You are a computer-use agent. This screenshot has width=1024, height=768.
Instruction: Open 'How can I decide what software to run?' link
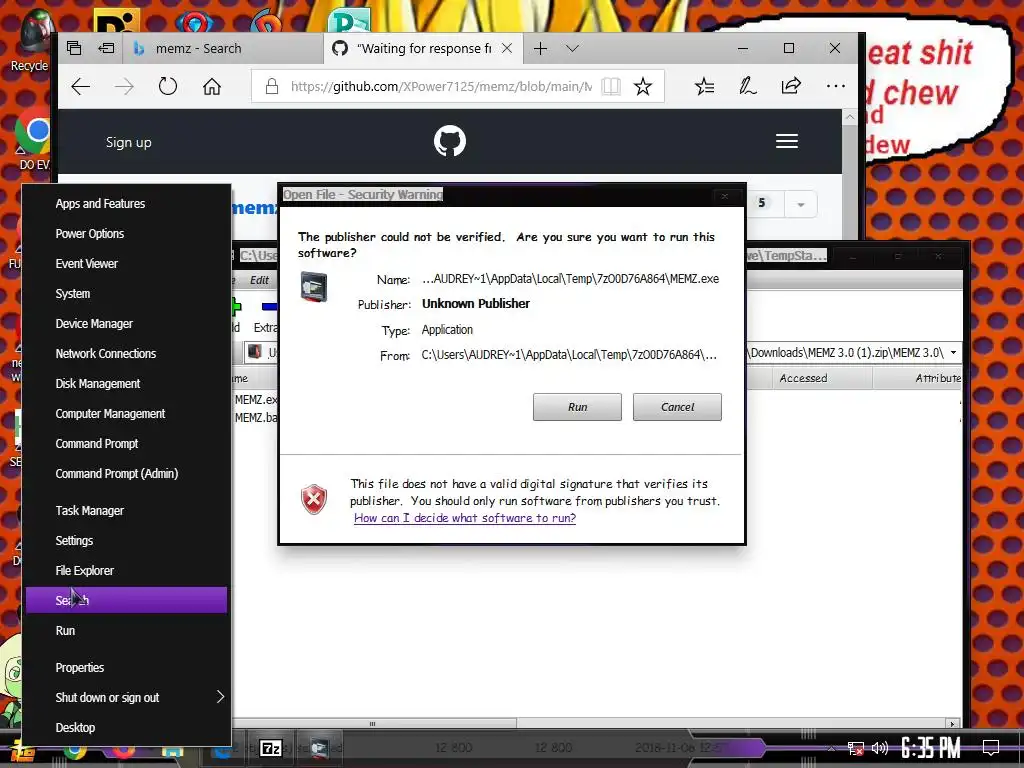pyautogui.click(x=465, y=518)
